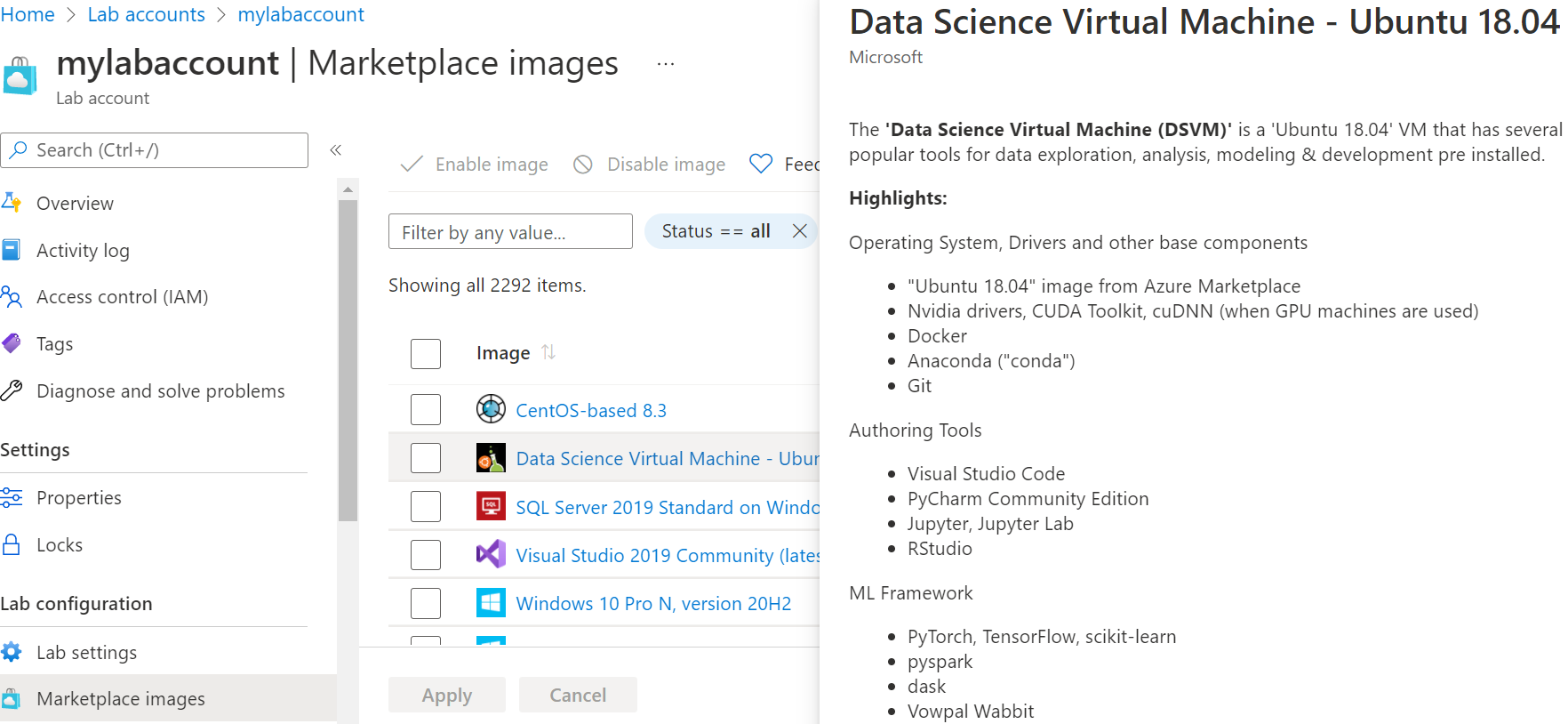Click the Enable image checkmark icon
The image size is (1568, 724).
tap(412, 164)
